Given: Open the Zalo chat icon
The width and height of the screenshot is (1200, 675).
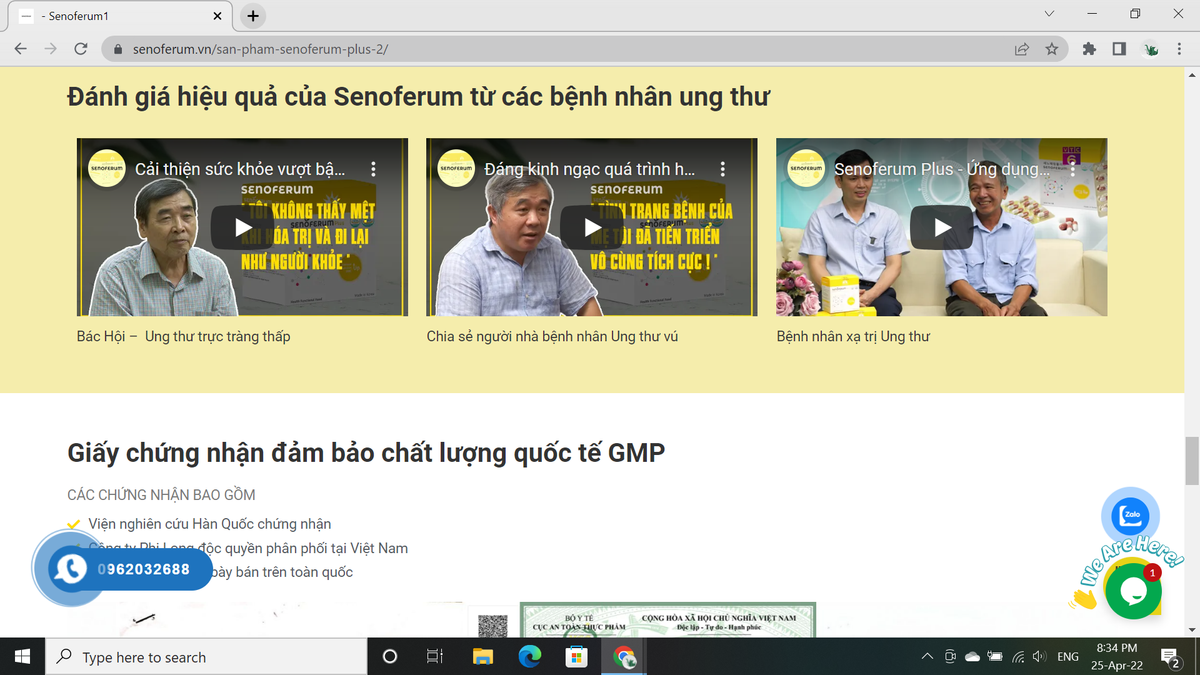Looking at the screenshot, I should point(1130,515).
